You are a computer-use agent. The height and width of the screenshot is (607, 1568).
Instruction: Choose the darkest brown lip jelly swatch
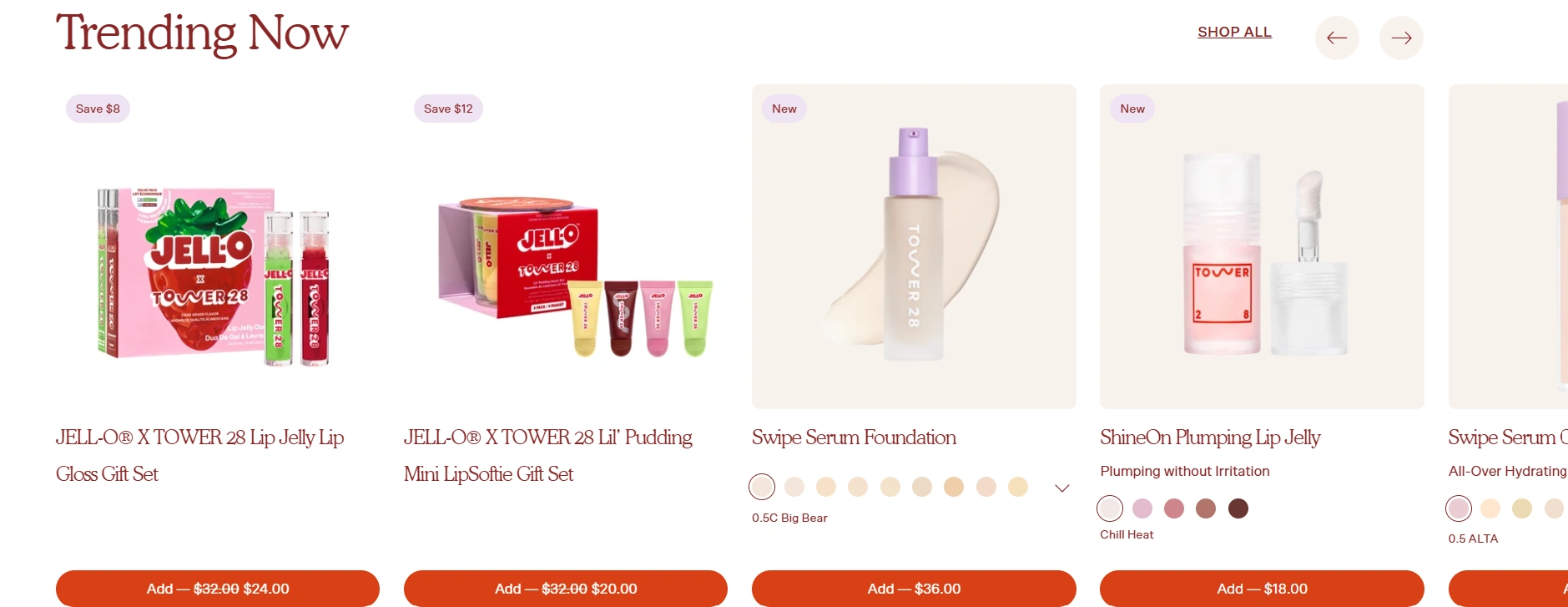[1238, 508]
